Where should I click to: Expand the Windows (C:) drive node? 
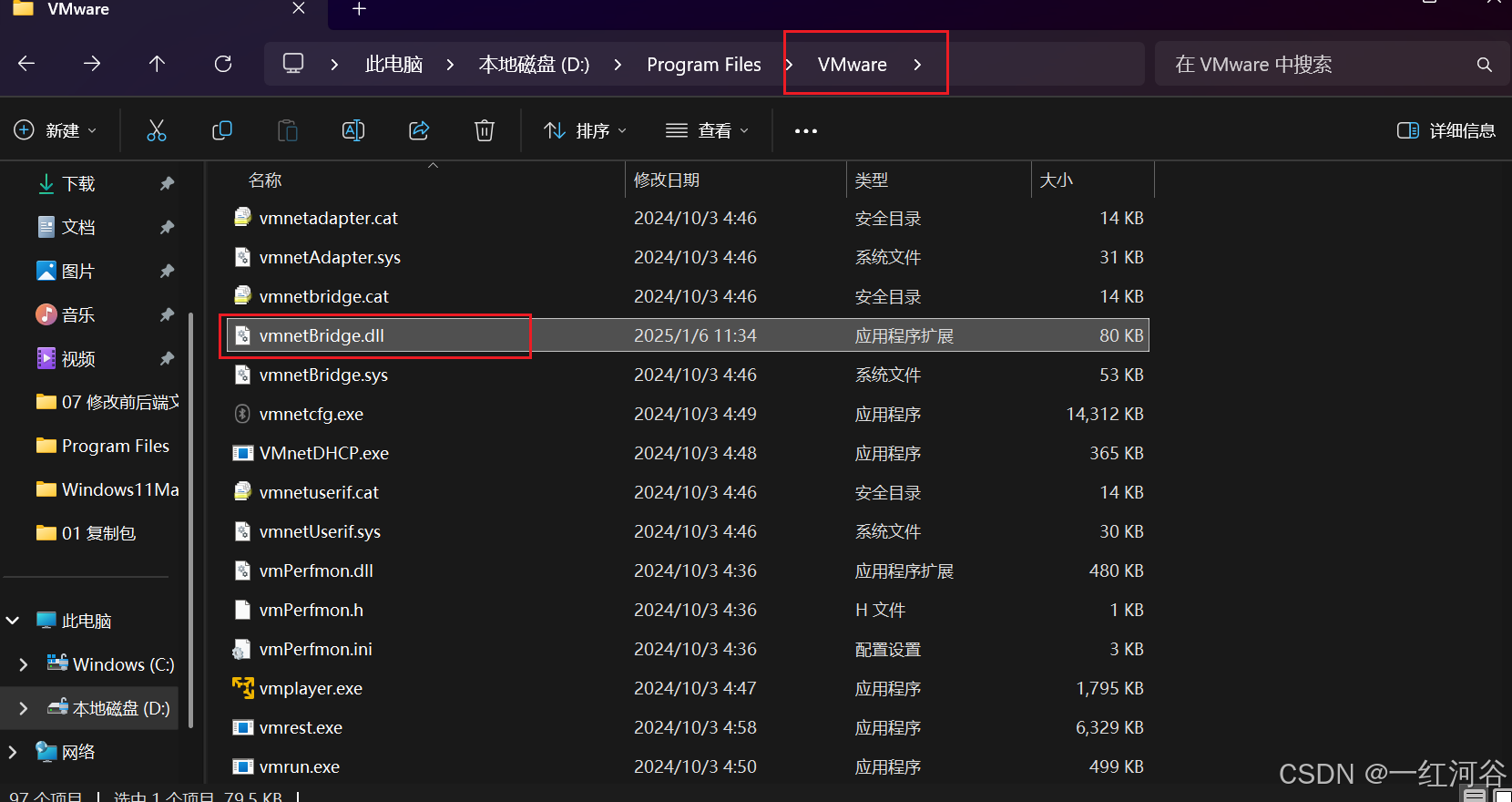click(x=24, y=664)
